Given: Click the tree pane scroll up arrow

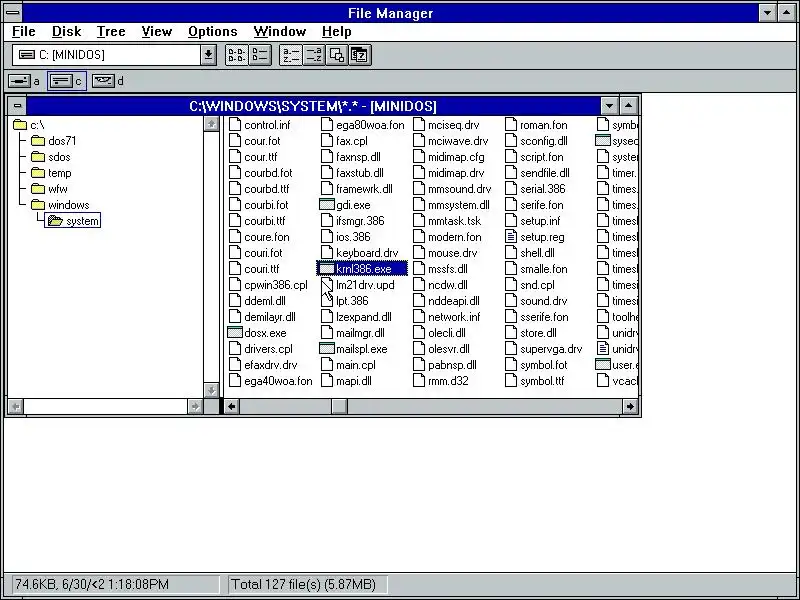Looking at the screenshot, I should click(x=211, y=124).
